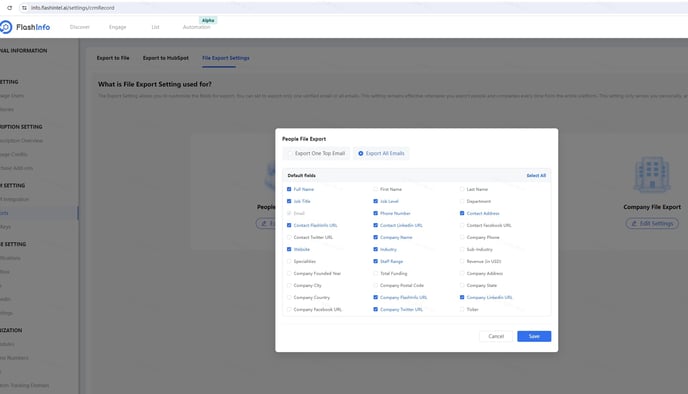
Task: Switch to the Export to HubSpot tab
Action: [165, 58]
